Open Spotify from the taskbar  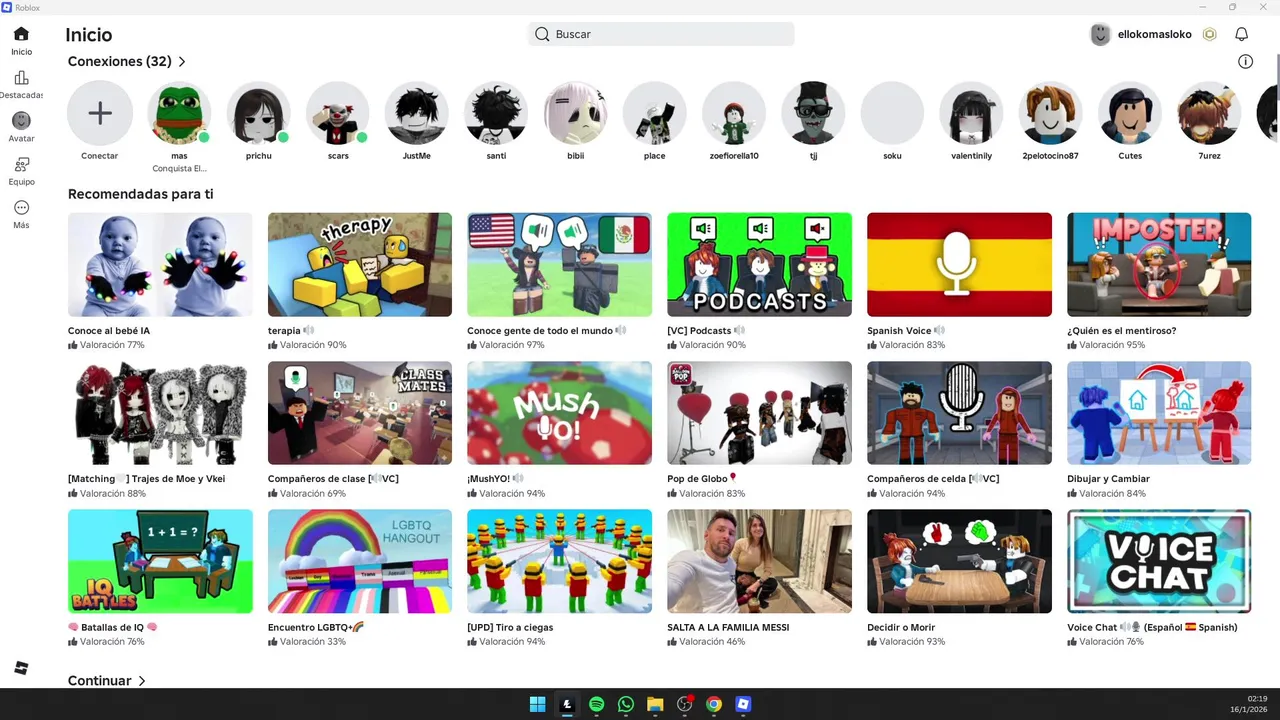pos(596,704)
